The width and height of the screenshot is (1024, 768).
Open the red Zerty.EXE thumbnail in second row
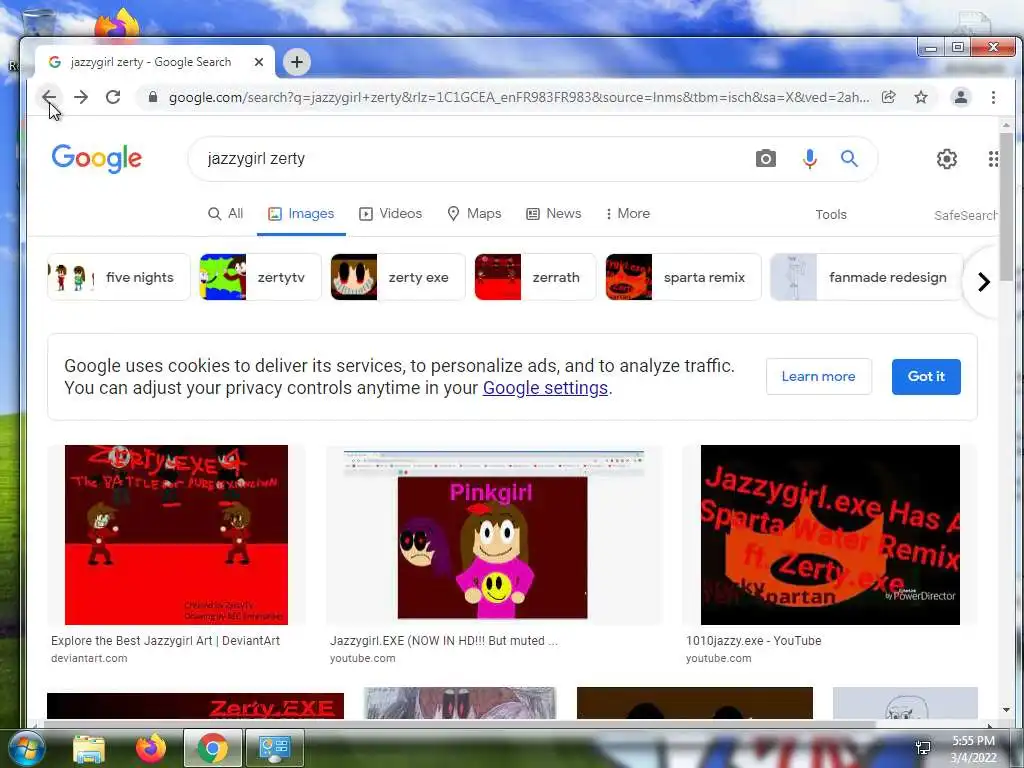point(195,706)
